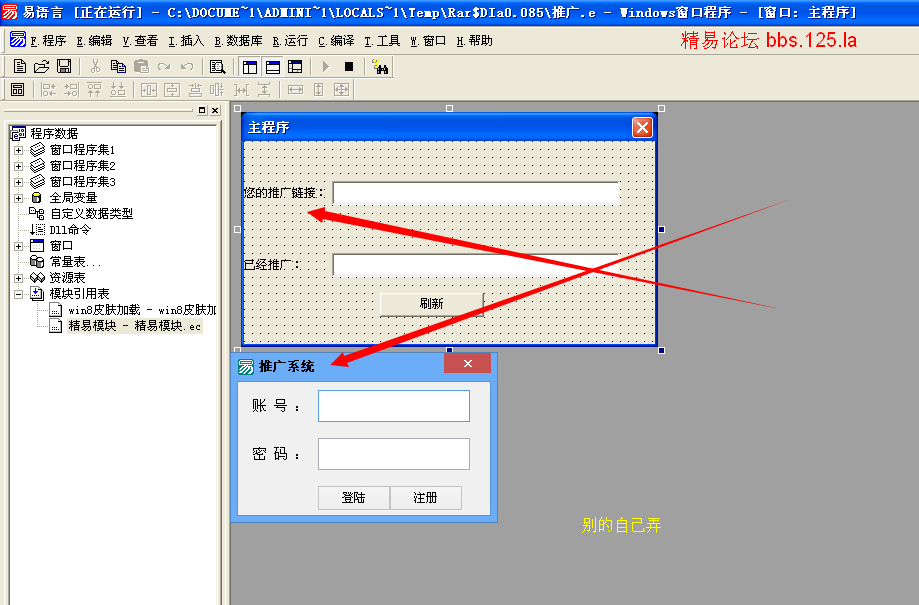Click the Copy toolbar icon
The image size is (919, 605).
[118, 67]
